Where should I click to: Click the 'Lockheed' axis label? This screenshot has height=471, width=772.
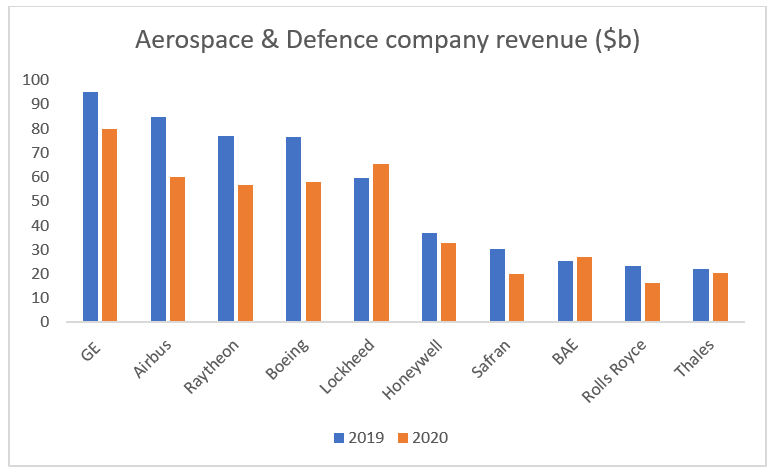[347, 367]
